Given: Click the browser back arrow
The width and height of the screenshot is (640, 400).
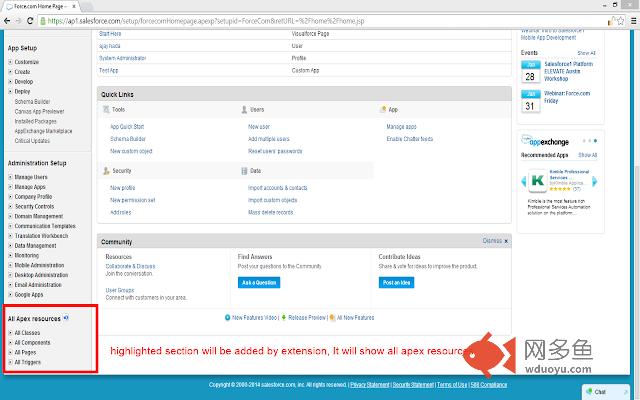Looking at the screenshot, I should pos(7,20).
